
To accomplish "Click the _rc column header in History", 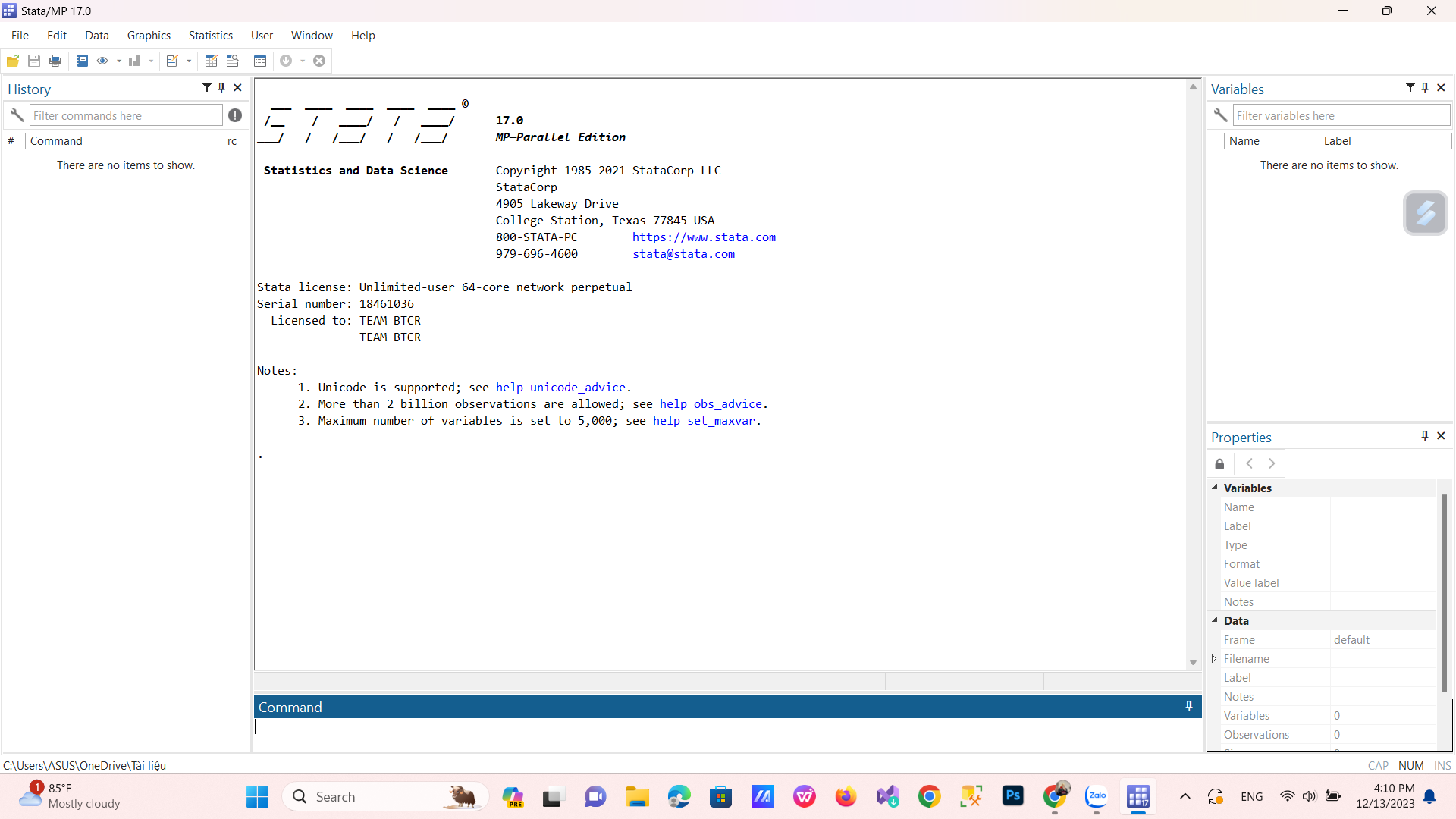I will tap(233, 140).
